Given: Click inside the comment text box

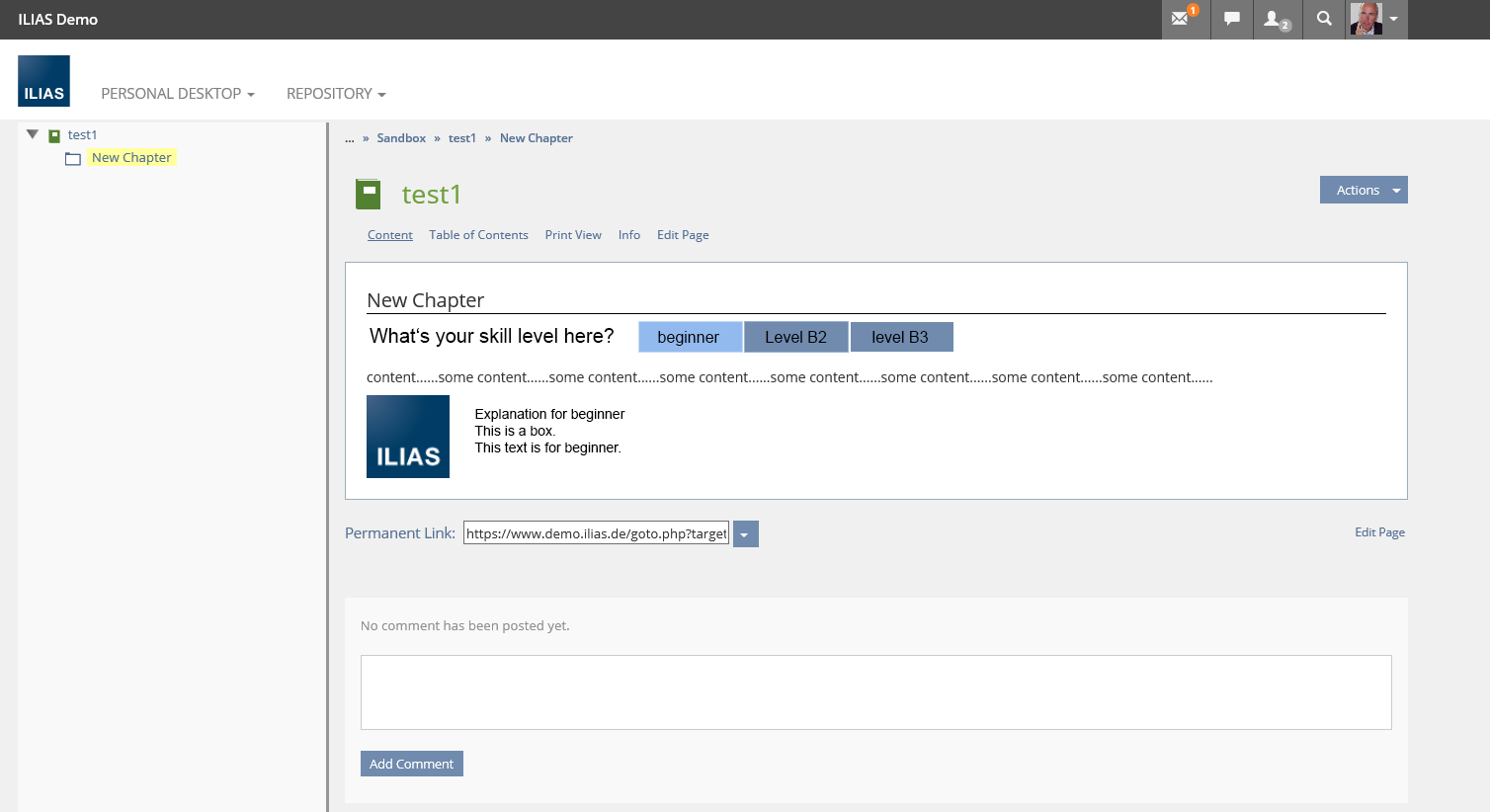Looking at the screenshot, I should [x=875, y=691].
